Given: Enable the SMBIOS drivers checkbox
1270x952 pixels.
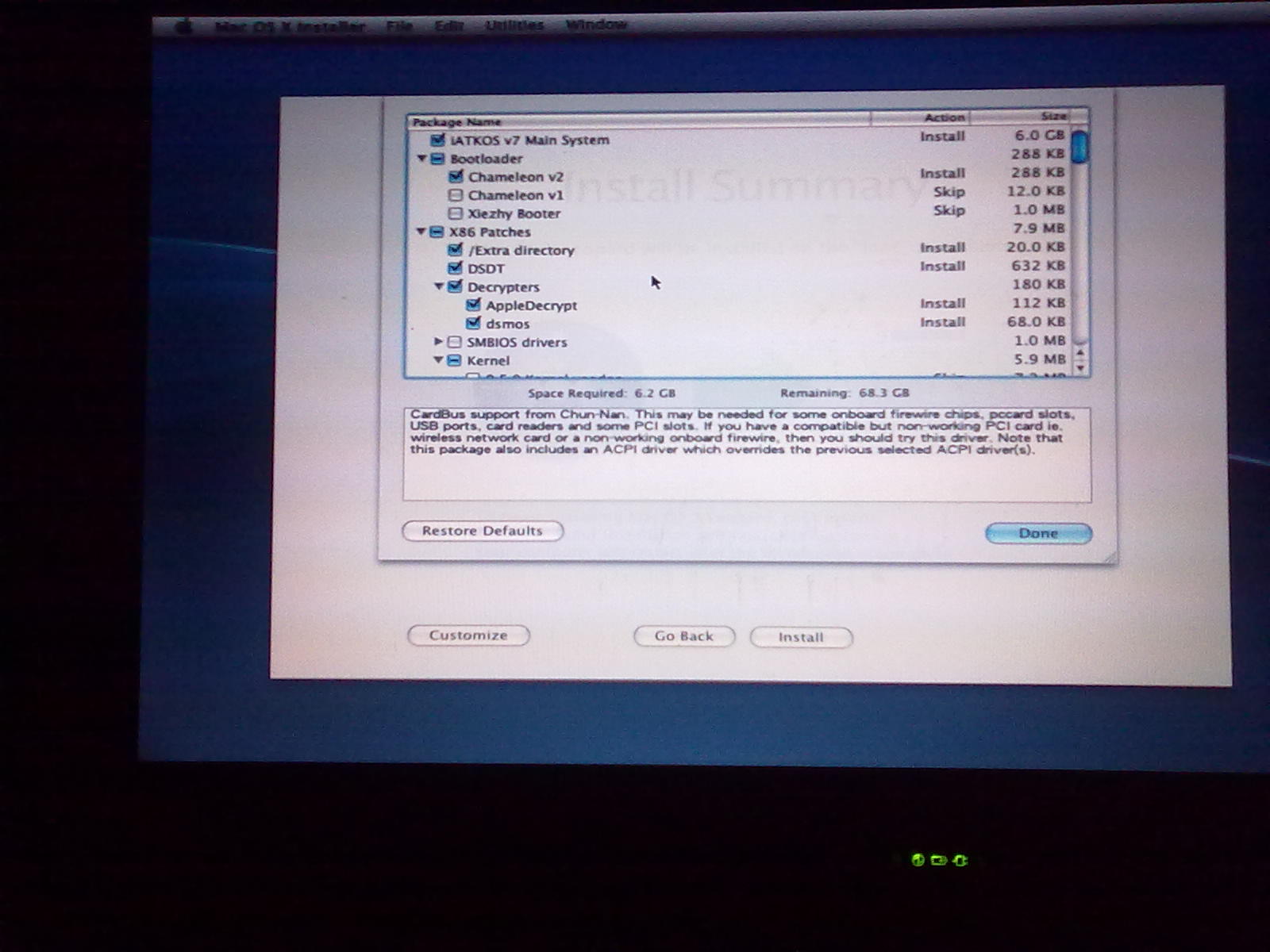Looking at the screenshot, I should coord(454,342).
